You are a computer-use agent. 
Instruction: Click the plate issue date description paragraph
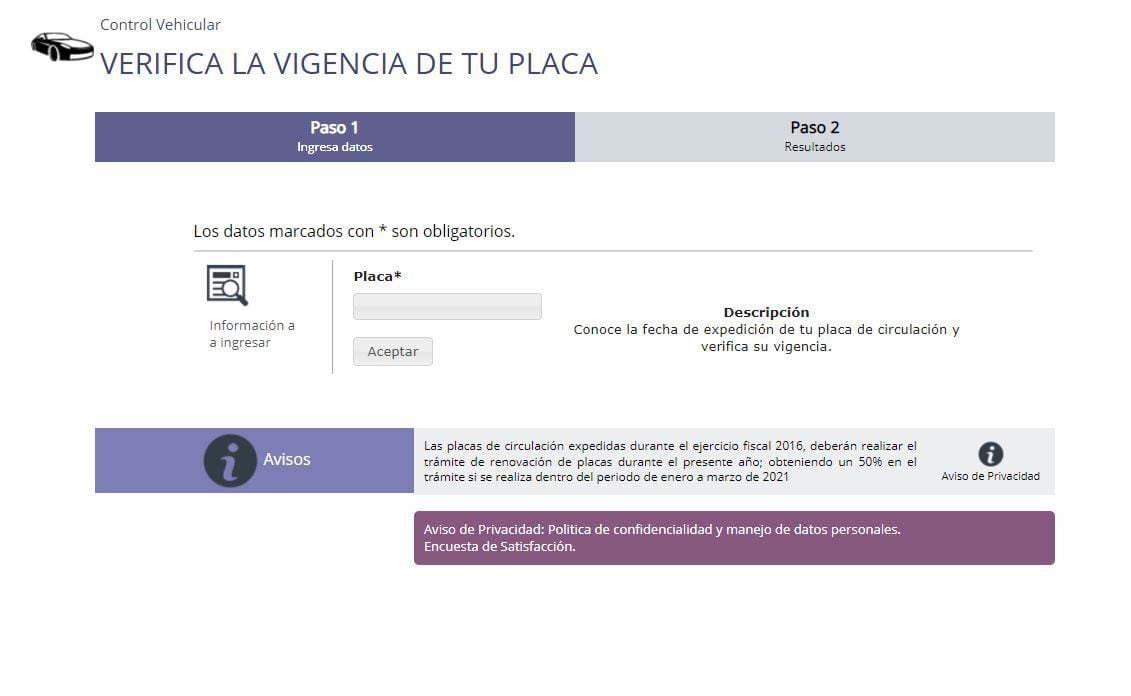[766, 338]
